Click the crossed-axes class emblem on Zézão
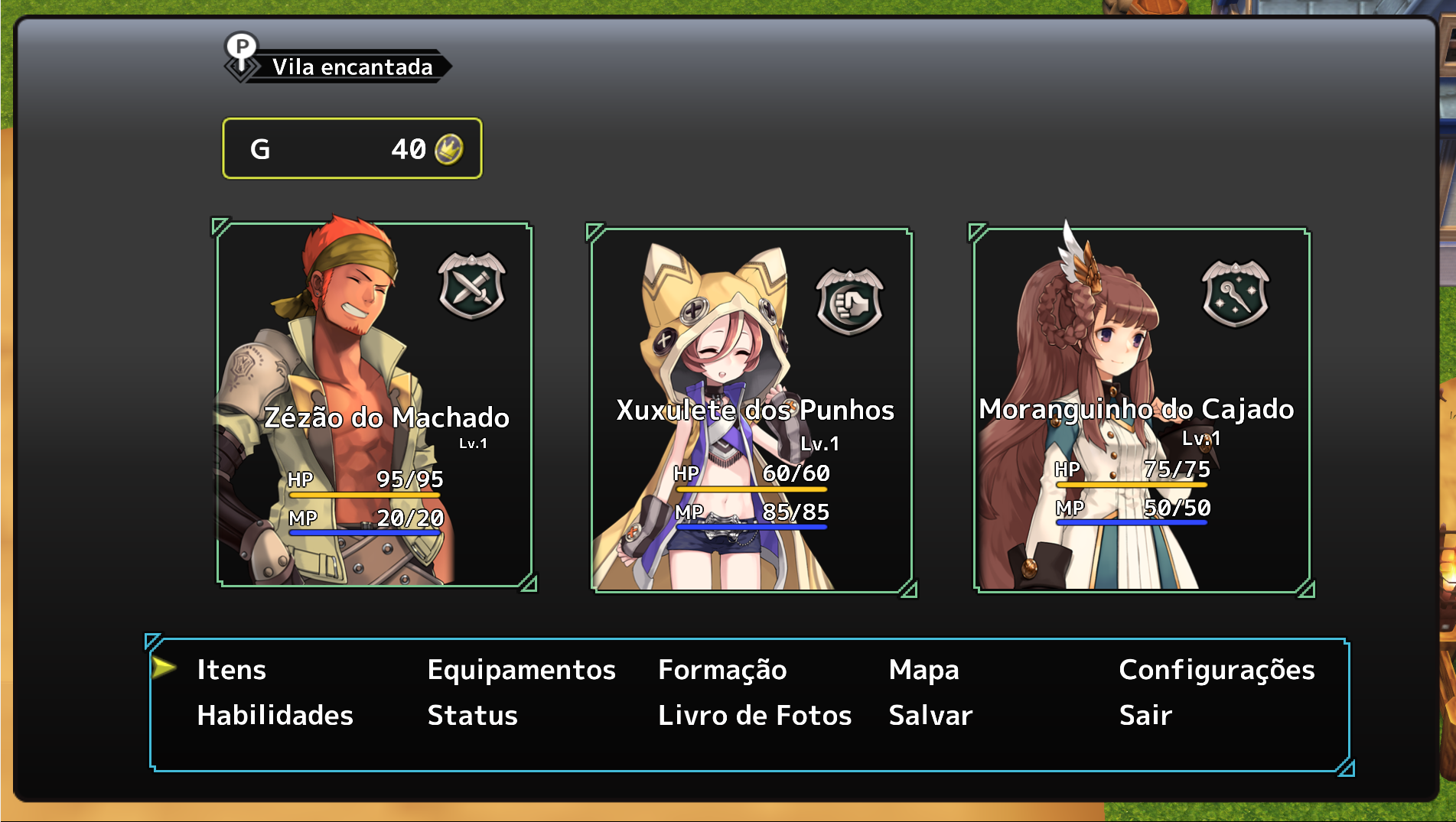The image size is (1456, 822). [471, 286]
